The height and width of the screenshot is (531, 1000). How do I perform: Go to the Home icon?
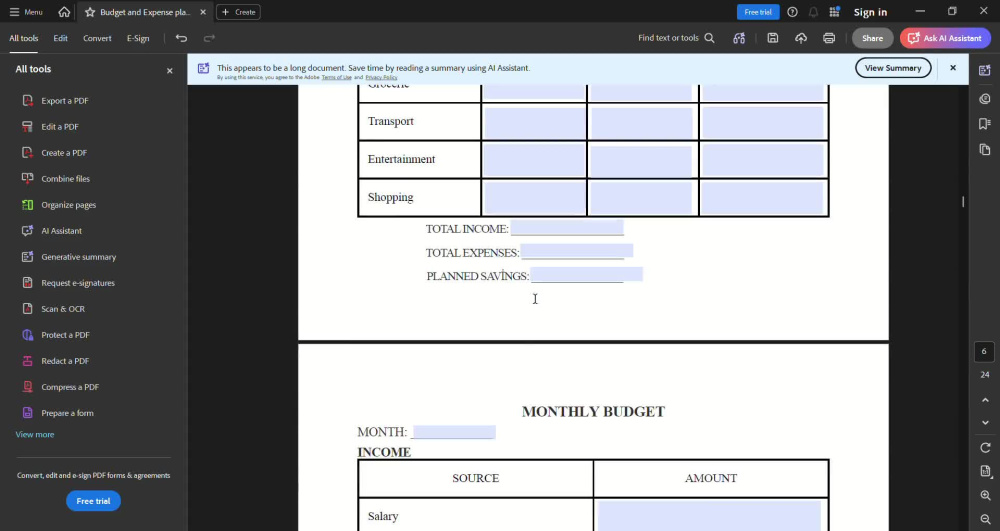[x=64, y=12]
